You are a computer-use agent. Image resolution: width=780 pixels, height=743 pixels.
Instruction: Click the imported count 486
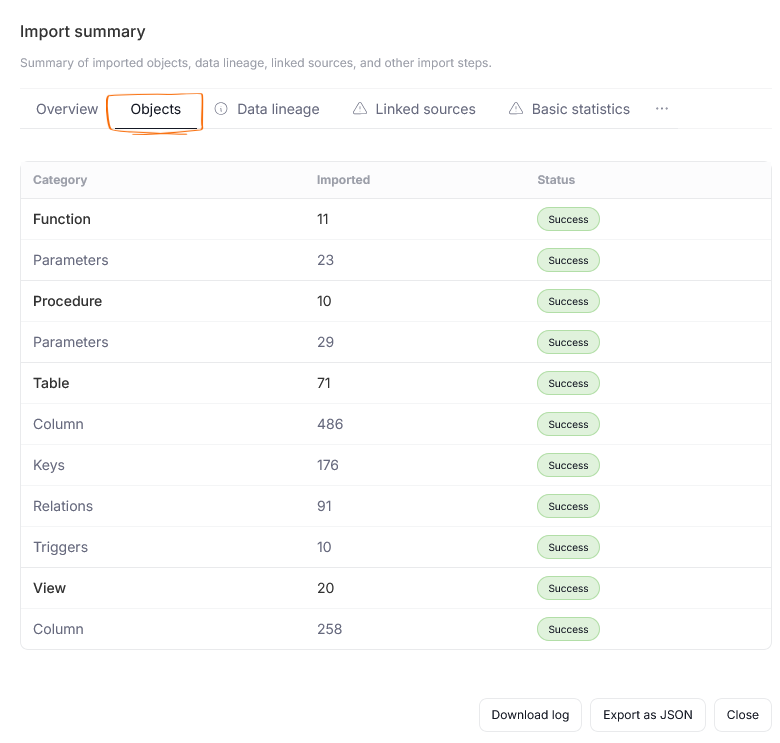point(330,424)
